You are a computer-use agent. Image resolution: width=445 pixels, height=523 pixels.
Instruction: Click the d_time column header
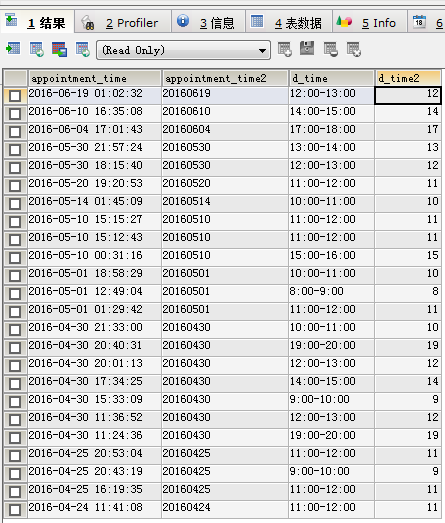[331, 78]
